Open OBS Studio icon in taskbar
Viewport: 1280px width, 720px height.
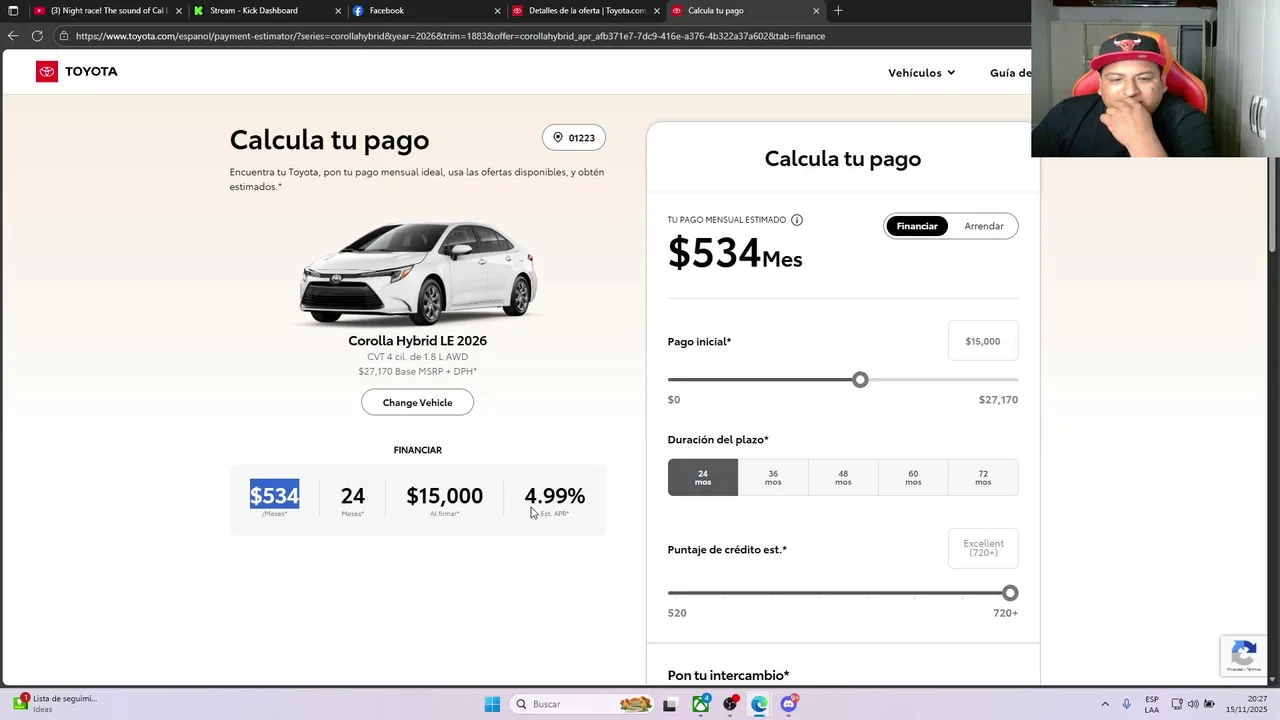tap(731, 704)
